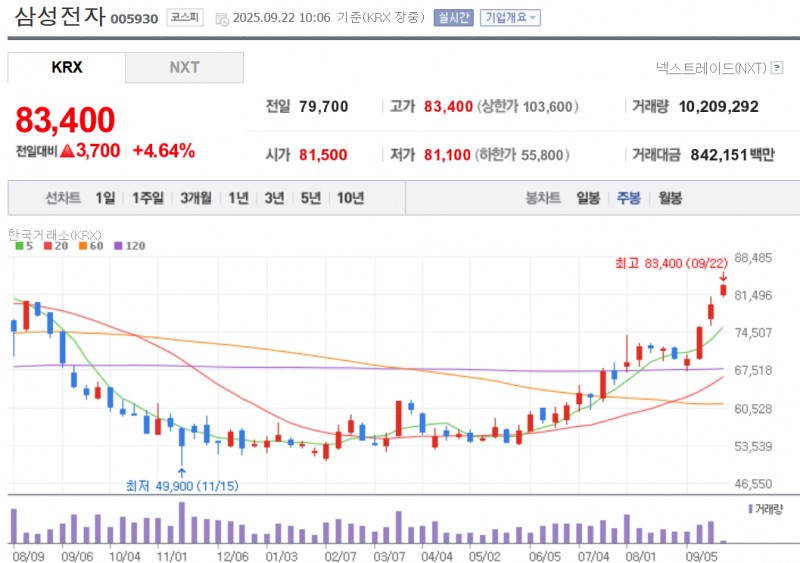800x563 pixels.
Task: Switch to 일봉 daily candle chart
Action: [x=588, y=198]
